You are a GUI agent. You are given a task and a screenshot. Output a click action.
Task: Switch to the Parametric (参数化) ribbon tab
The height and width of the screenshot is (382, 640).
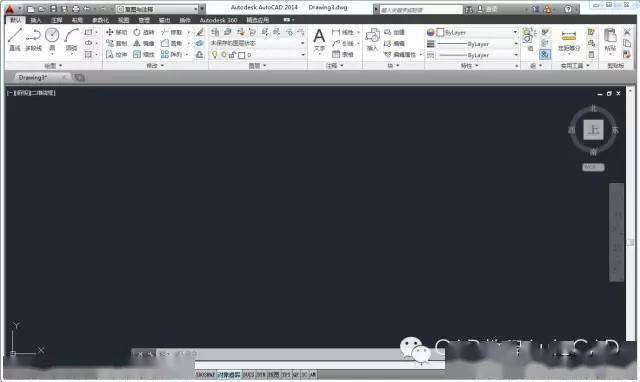(100, 20)
